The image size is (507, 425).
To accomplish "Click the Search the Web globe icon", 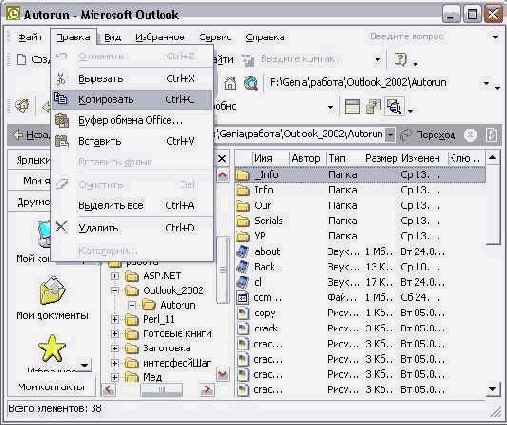I will tap(251, 83).
